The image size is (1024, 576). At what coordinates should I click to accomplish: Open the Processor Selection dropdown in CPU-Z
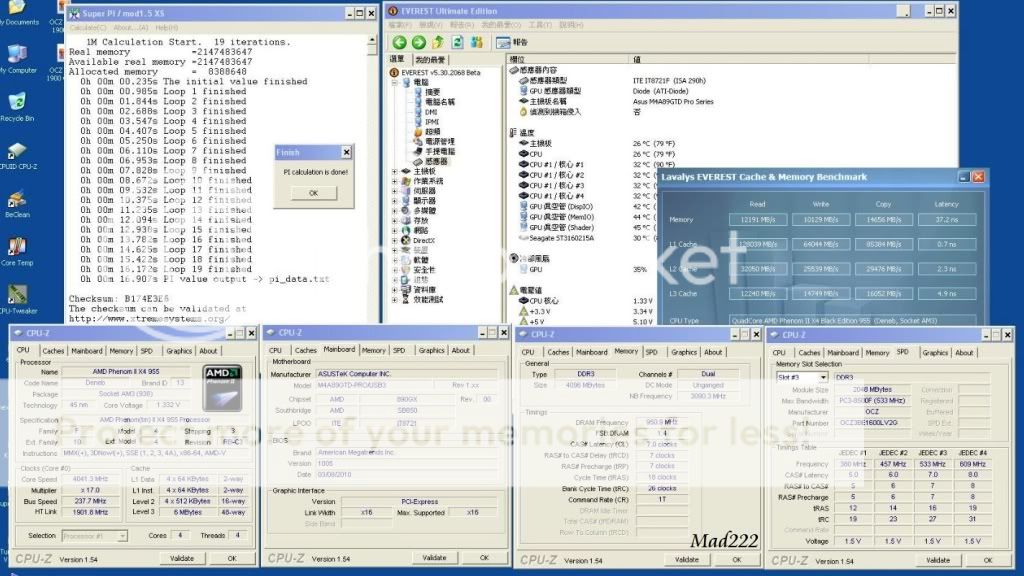tap(122, 536)
